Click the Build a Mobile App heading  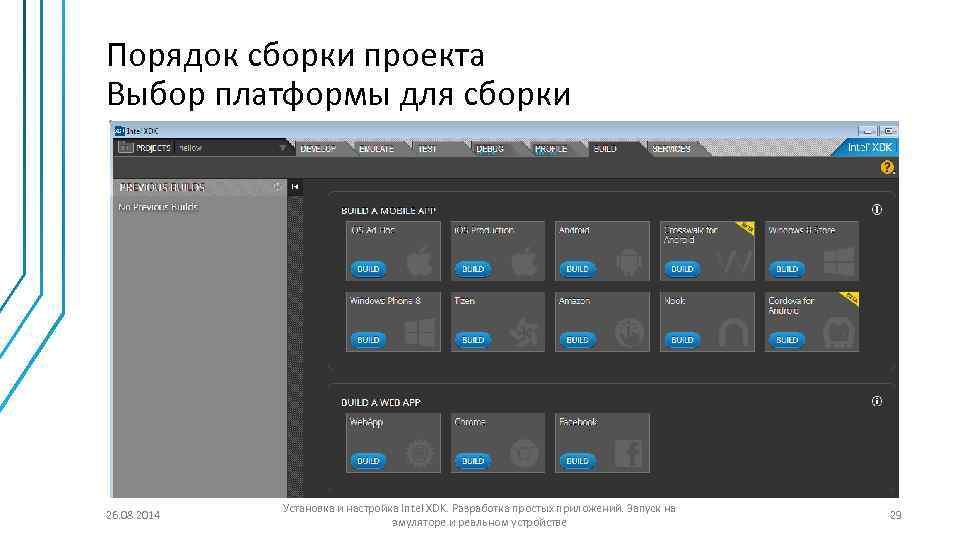[388, 210]
